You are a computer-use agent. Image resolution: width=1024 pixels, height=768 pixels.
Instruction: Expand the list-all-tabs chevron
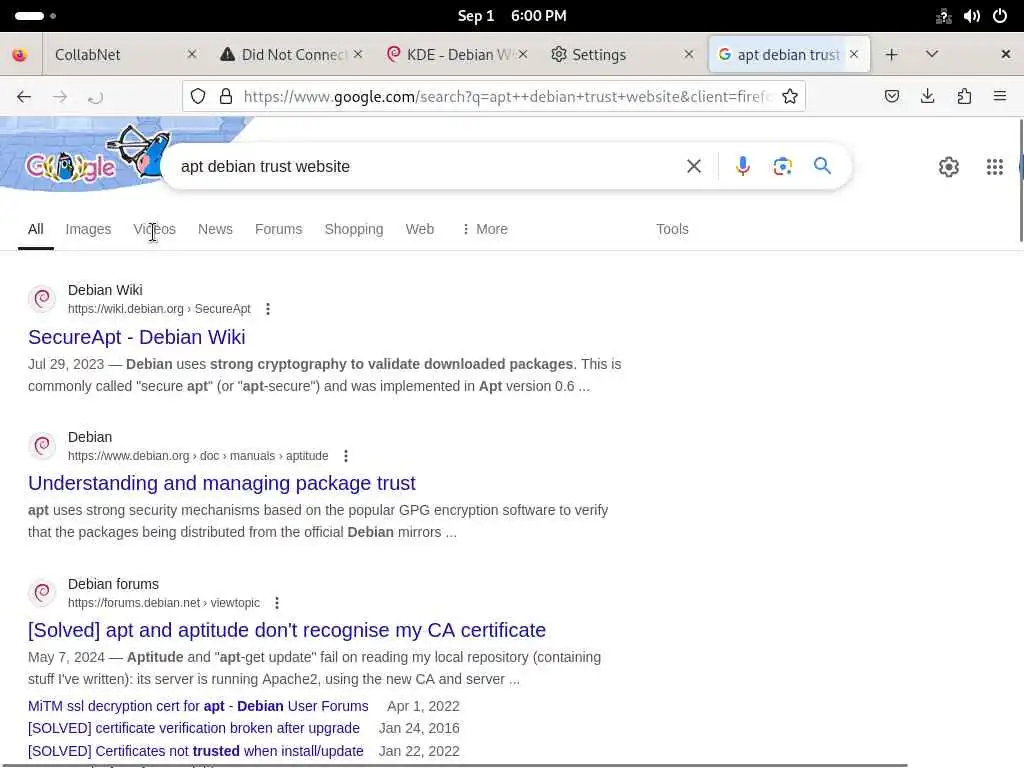(x=932, y=54)
